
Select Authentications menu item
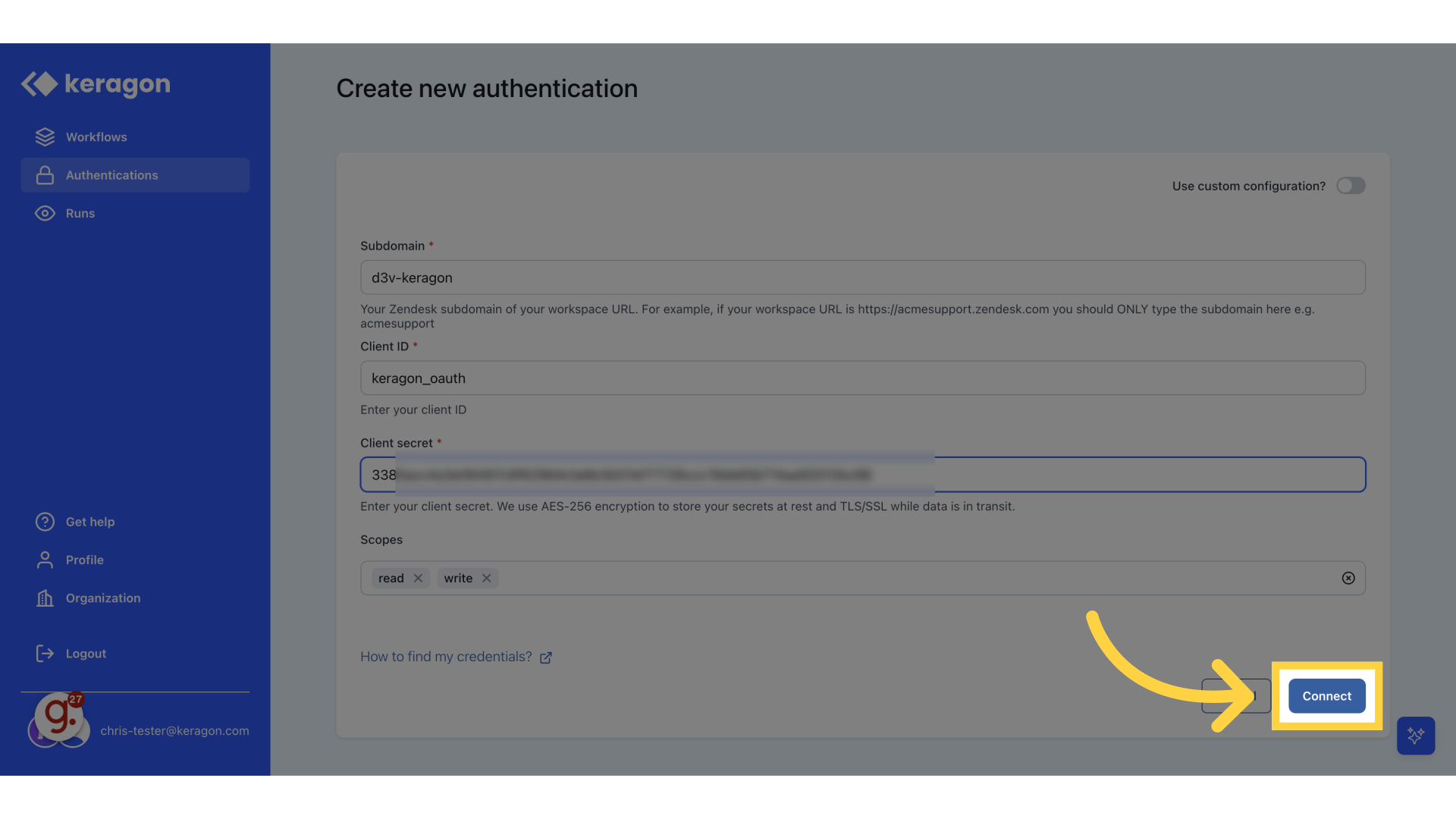click(x=135, y=175)
